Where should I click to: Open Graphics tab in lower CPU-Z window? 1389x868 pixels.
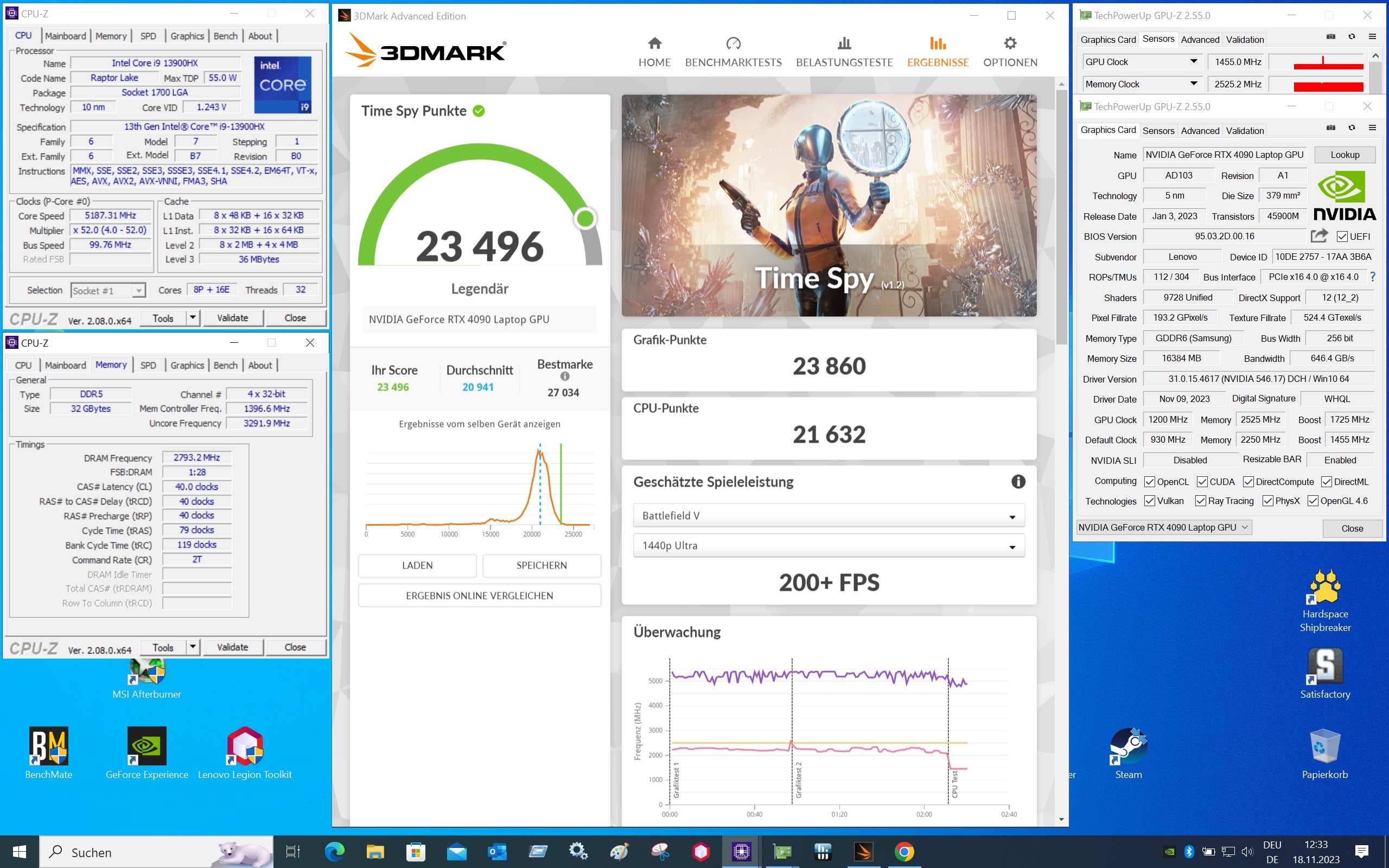(187, 365)
